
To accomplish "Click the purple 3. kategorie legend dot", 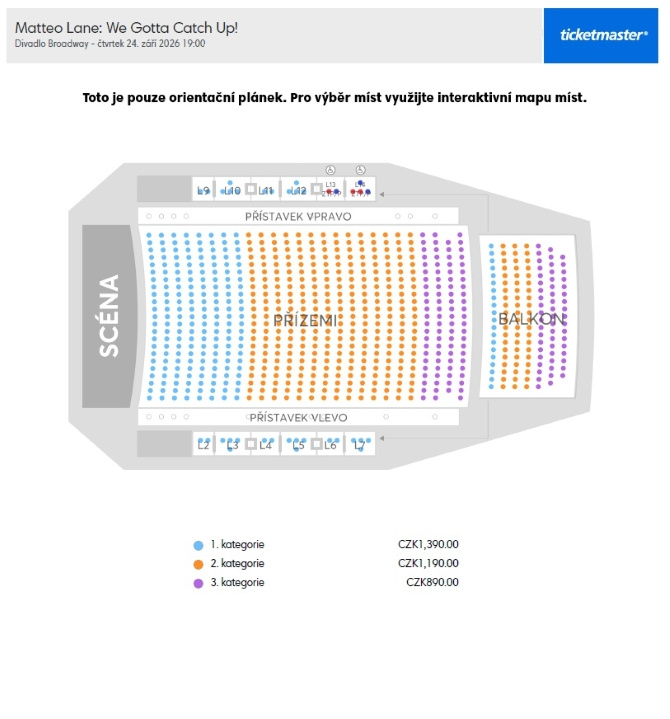I will point(198,583).
